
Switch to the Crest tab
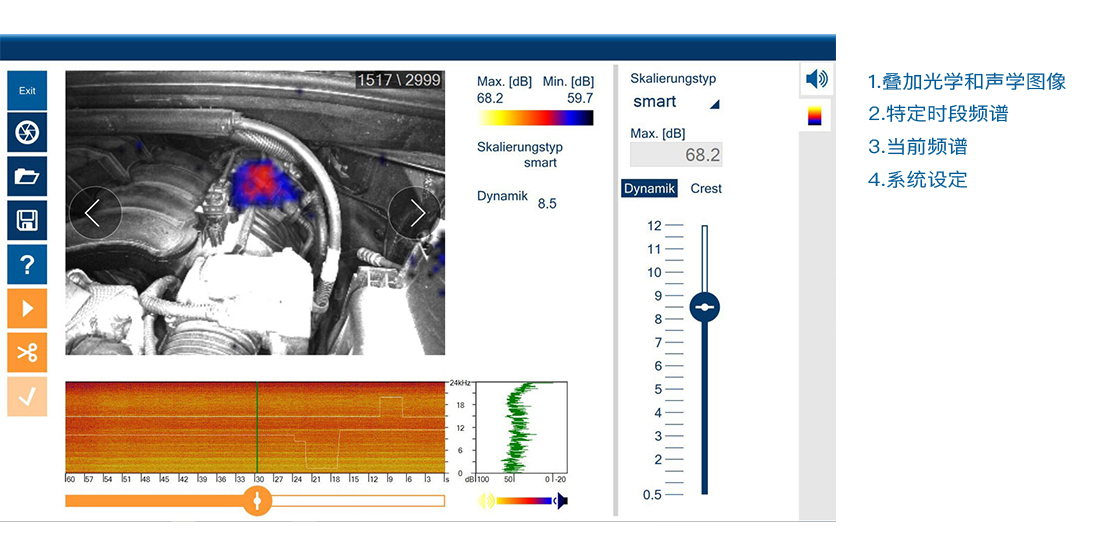coord(706,188)
